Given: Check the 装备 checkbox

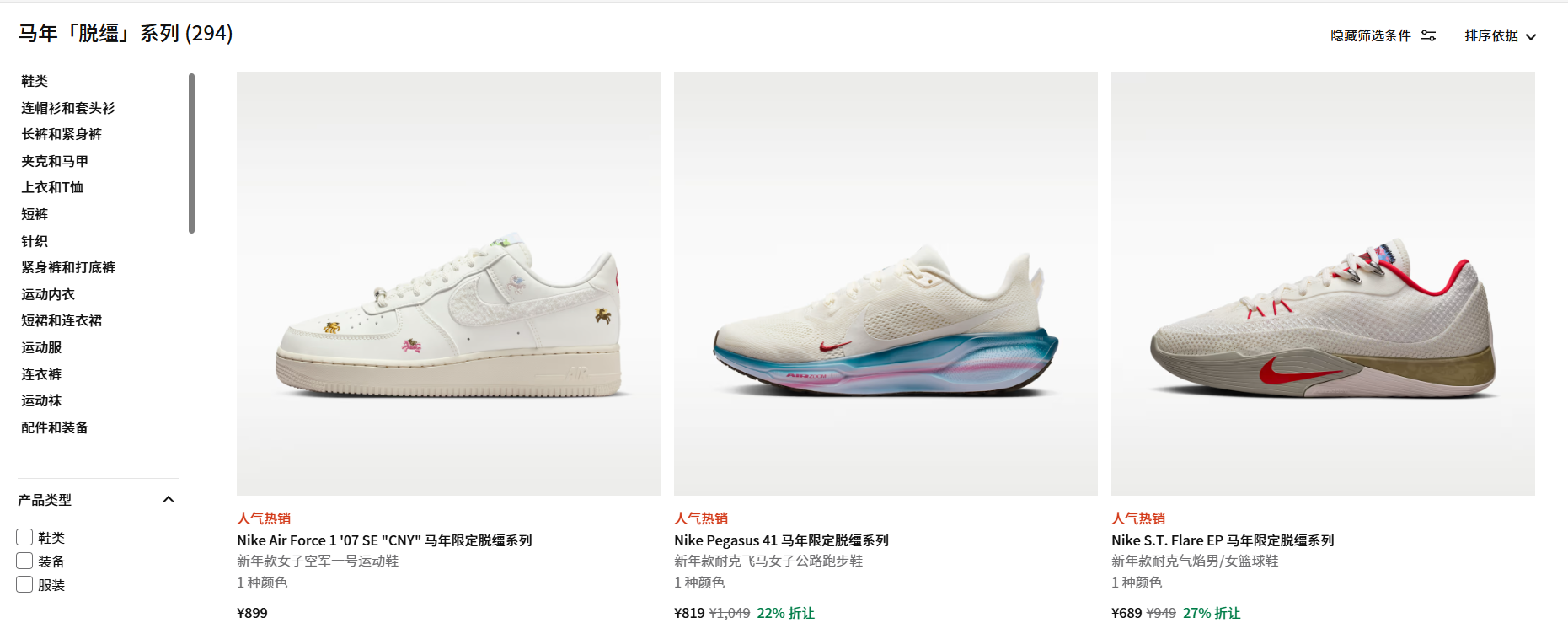Looking at the screenshot, I should coord(24,561).
